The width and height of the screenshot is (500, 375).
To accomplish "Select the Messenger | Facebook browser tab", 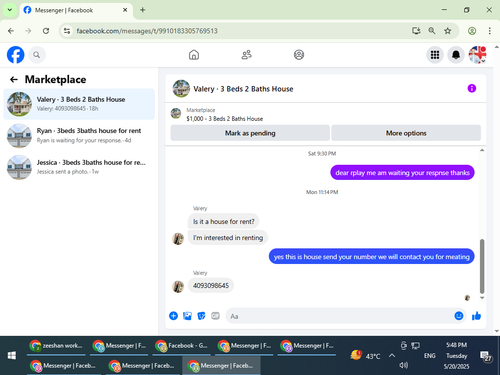I will 76,10.
